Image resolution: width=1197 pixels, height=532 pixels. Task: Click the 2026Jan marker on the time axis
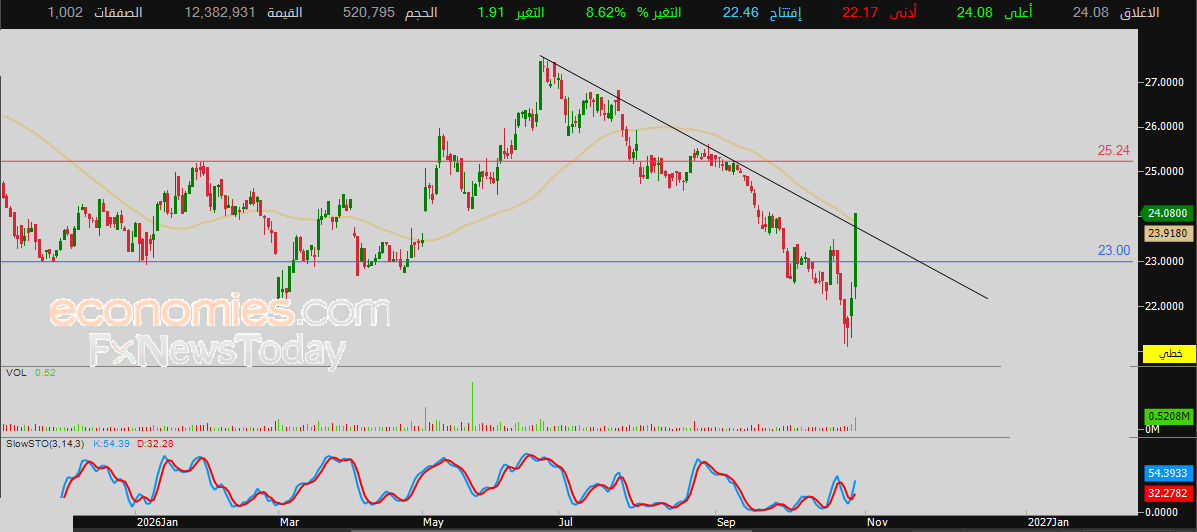(x=157, y=522)
